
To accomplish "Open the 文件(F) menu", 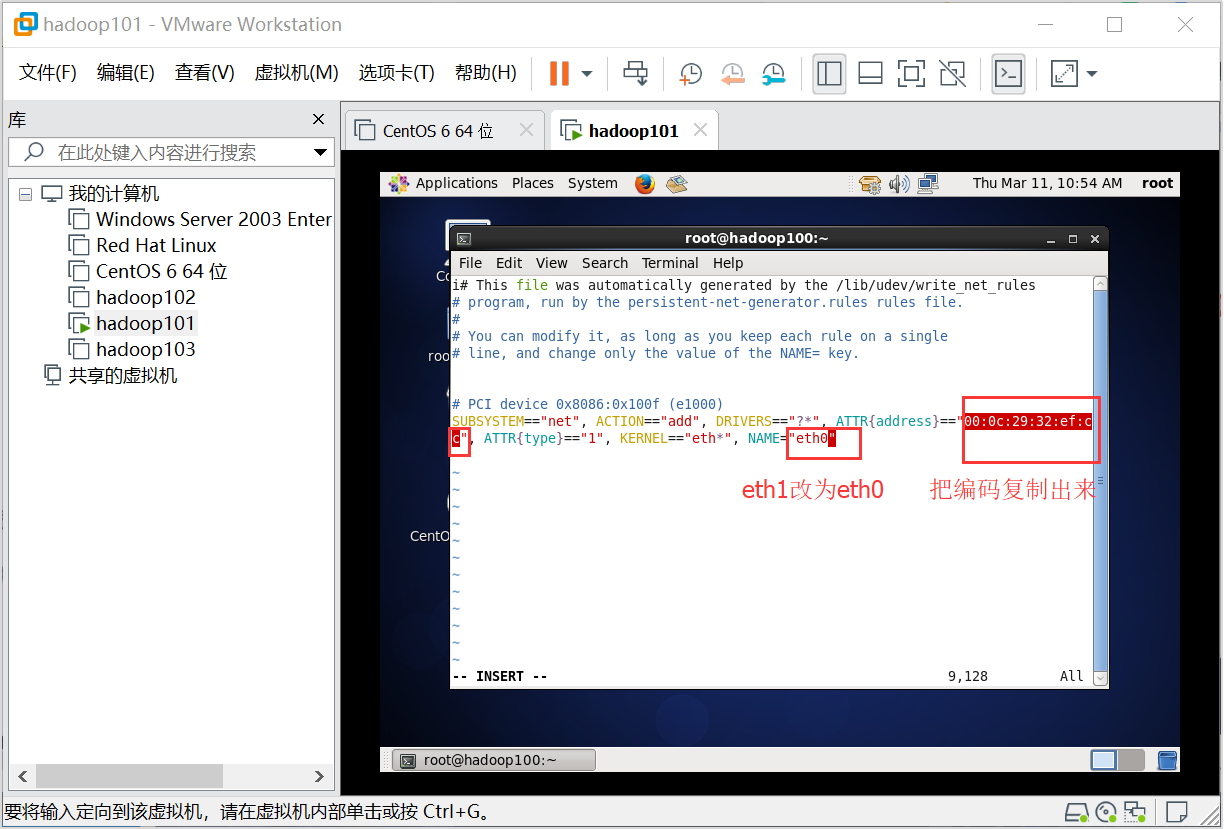I will coord(48,73).
